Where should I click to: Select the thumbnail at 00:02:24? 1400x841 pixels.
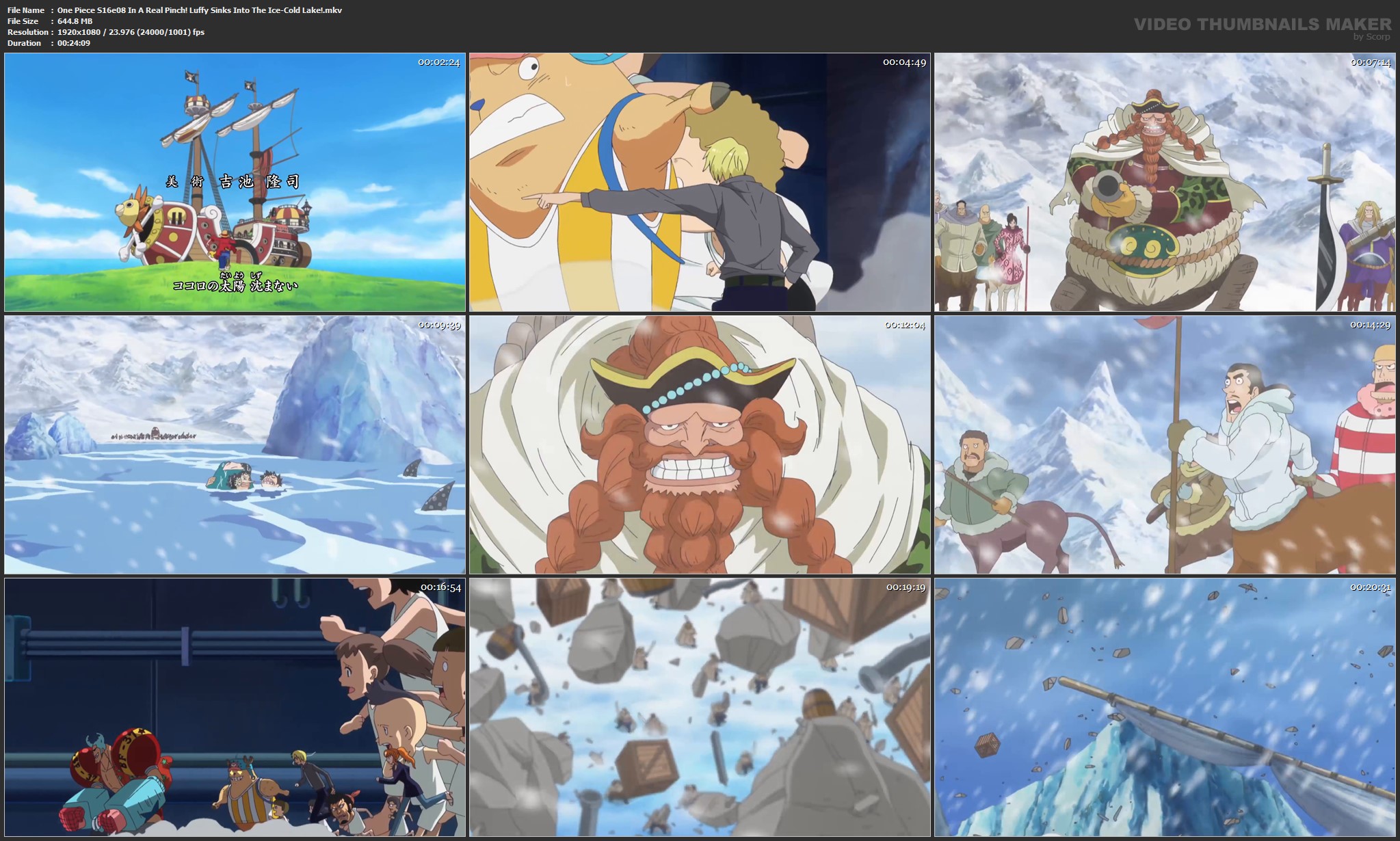235,182
